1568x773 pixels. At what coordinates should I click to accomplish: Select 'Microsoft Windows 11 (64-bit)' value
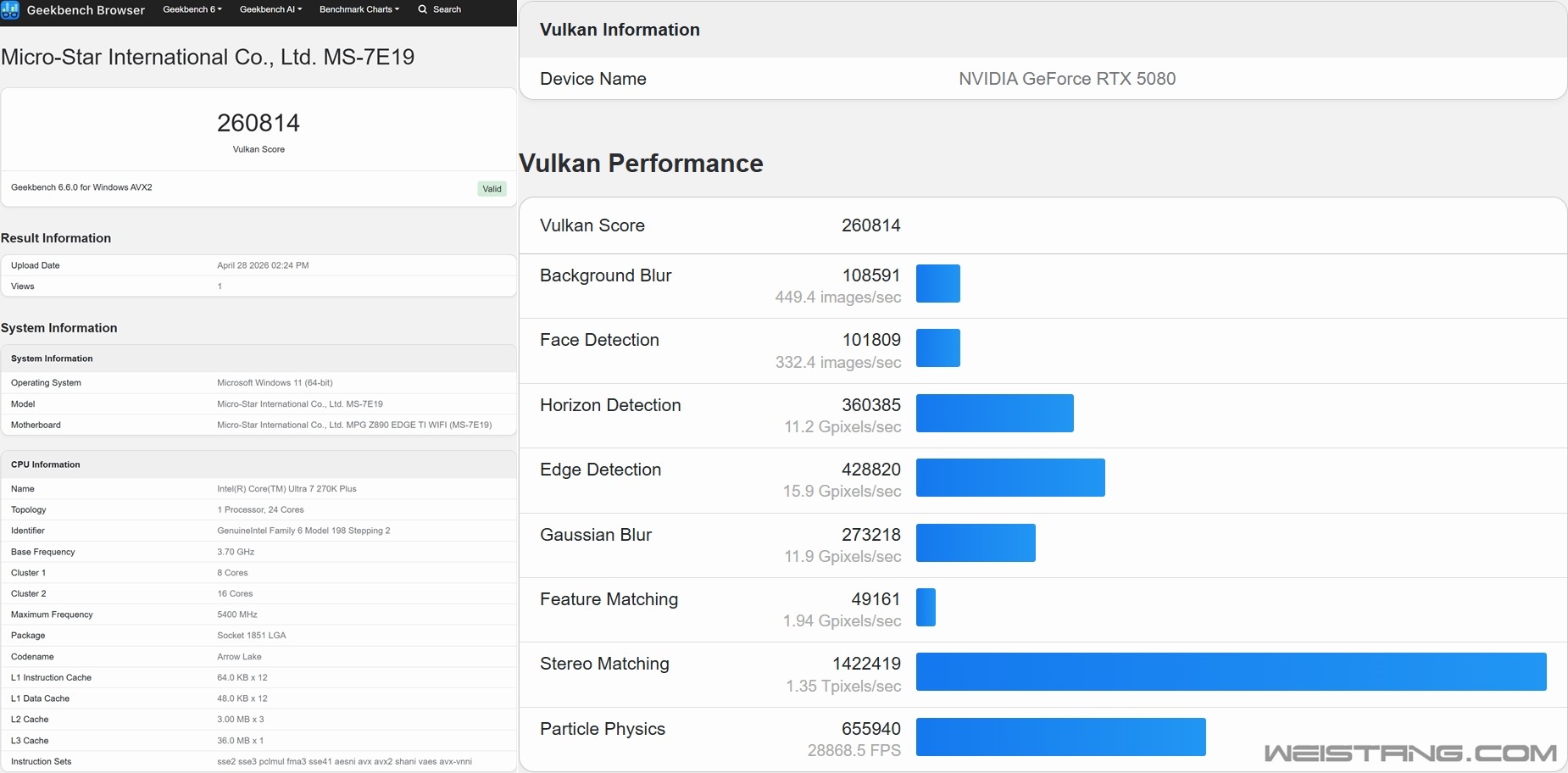275,383
